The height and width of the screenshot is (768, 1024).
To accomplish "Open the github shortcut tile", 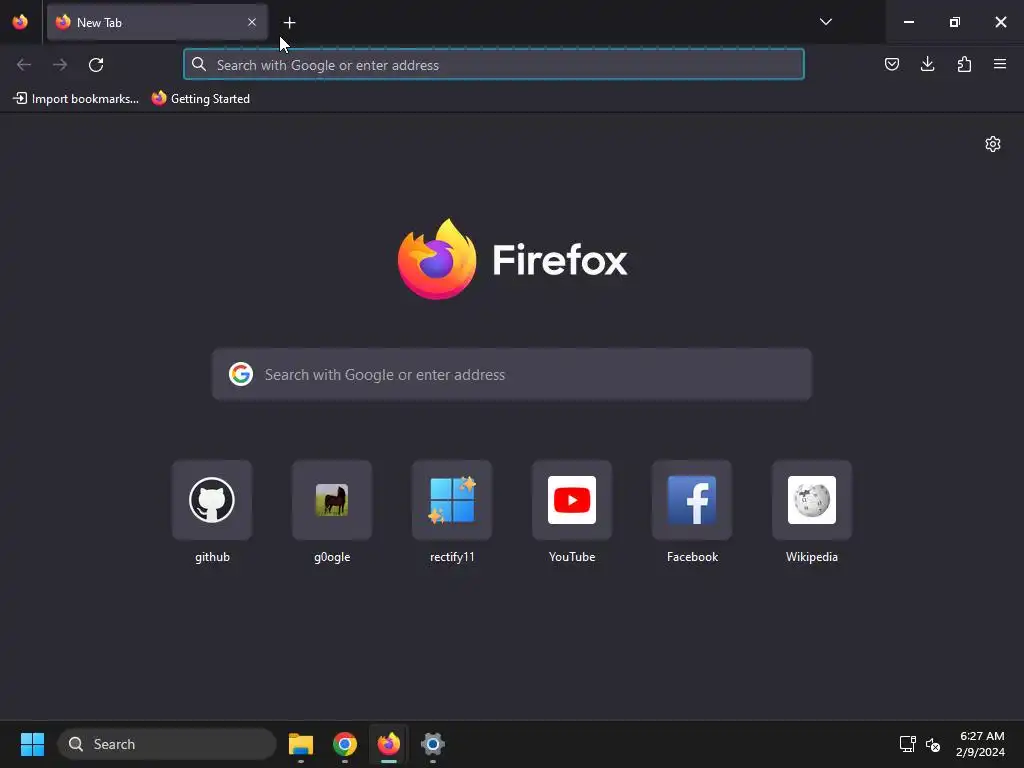I will coord(212,500).
